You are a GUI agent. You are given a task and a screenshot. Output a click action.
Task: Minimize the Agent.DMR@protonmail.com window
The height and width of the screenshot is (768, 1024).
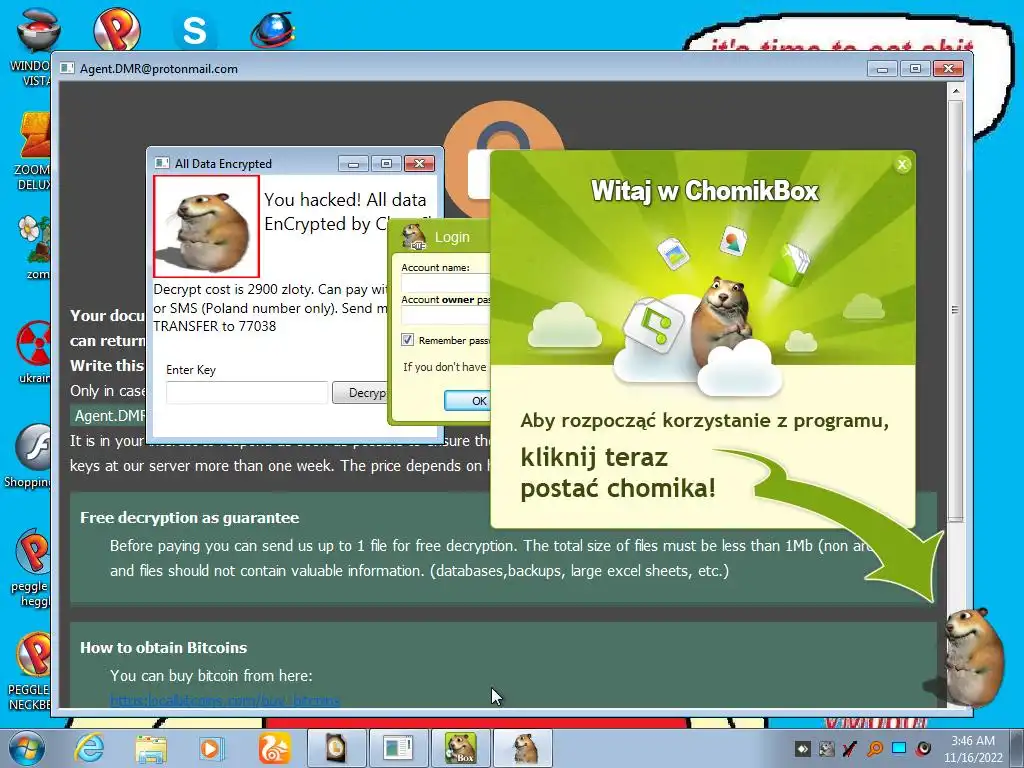[x=882, y=69]
